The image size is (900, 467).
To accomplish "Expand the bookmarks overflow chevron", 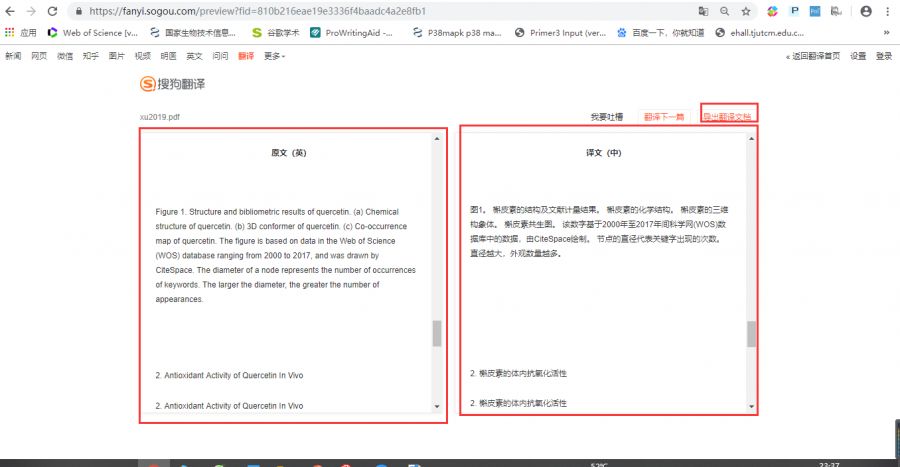I will (886, 33).
